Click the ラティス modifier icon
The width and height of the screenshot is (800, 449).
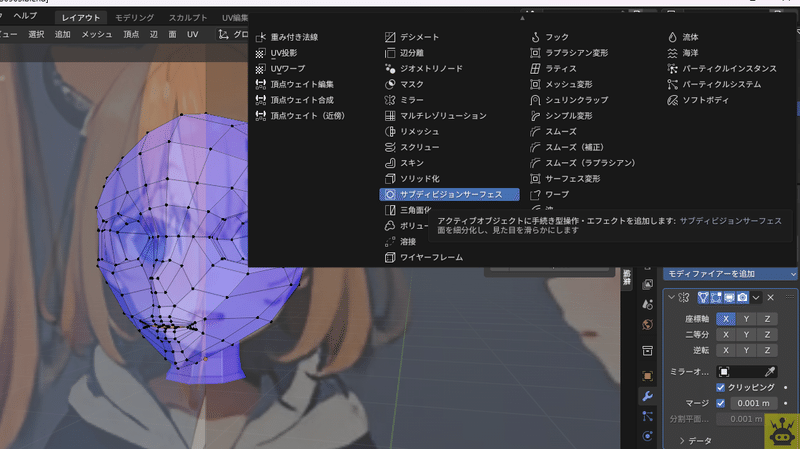point(535,69)
